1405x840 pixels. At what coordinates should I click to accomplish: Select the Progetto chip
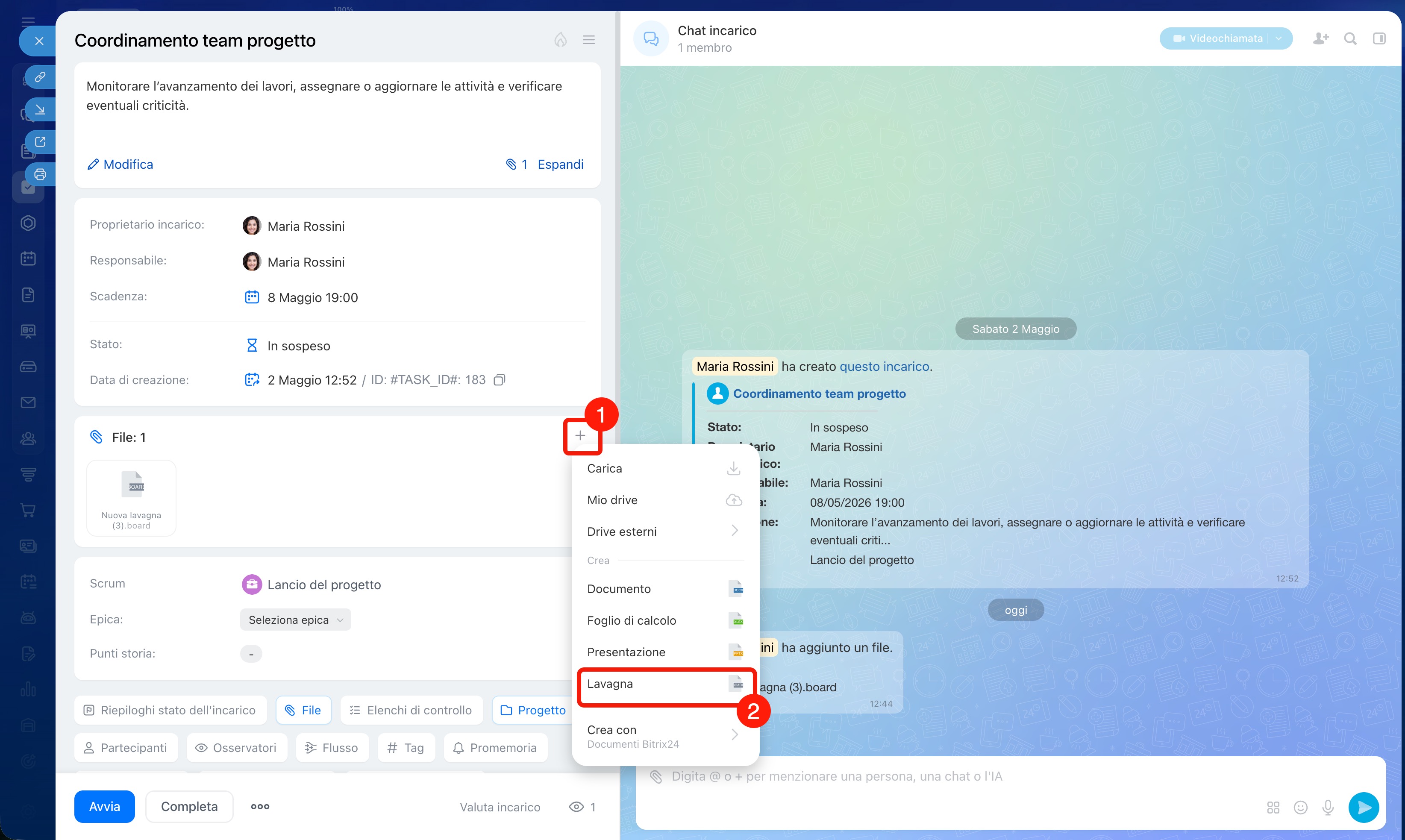[533, 711]
